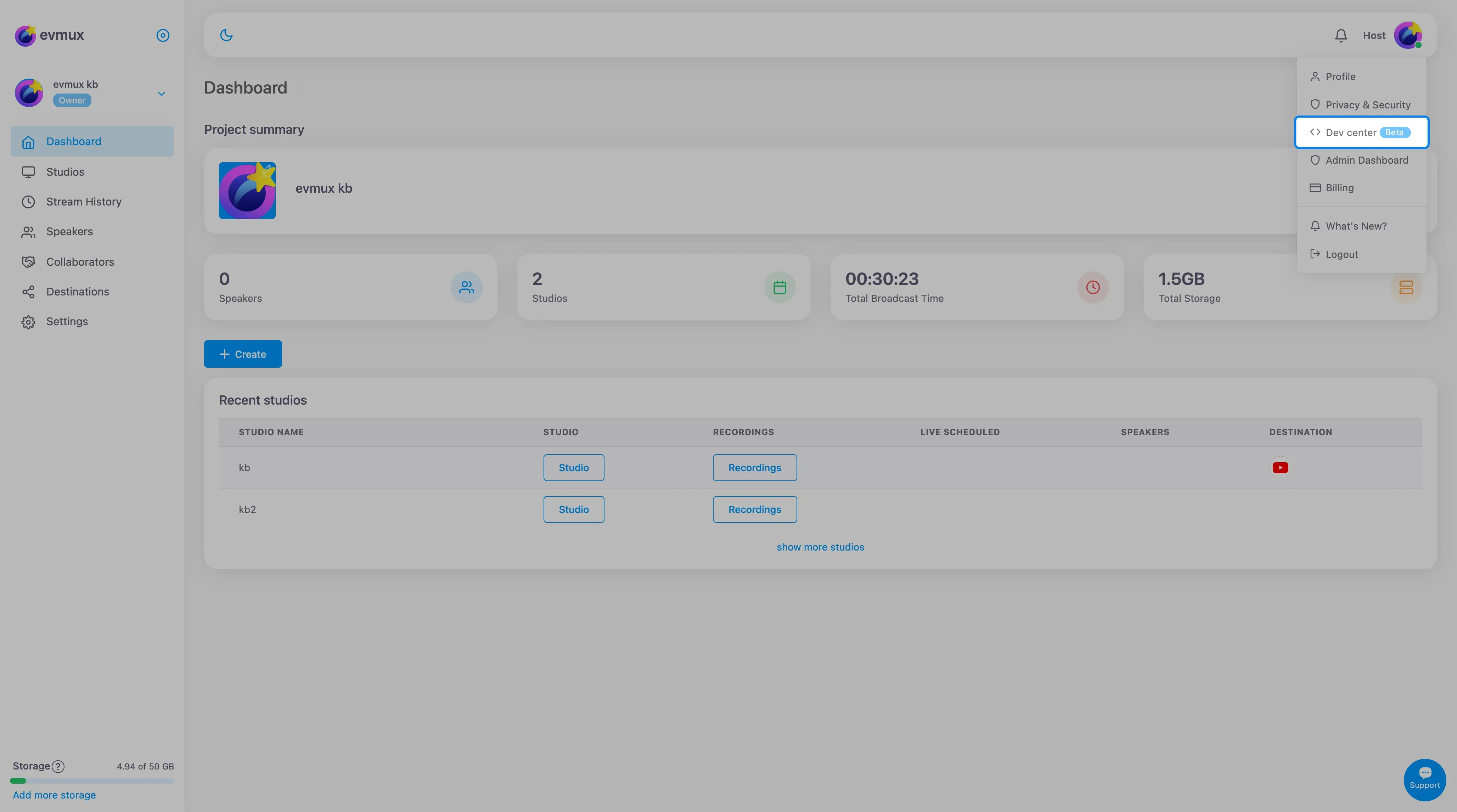The image size is (1457, 812).
Task: Open Dashboard in the sidebar
Action: (x=92, y=141)
